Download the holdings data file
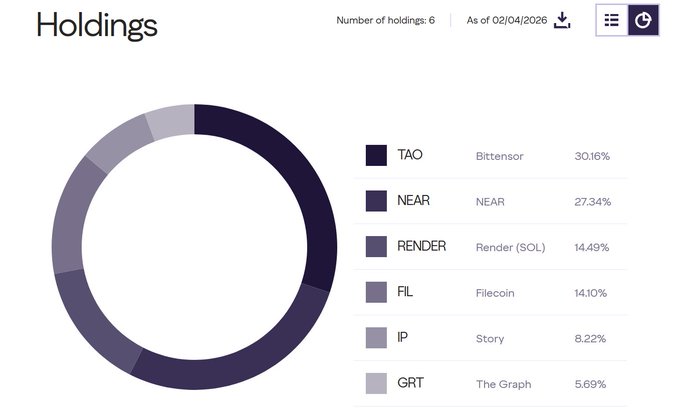 [562, 20]
